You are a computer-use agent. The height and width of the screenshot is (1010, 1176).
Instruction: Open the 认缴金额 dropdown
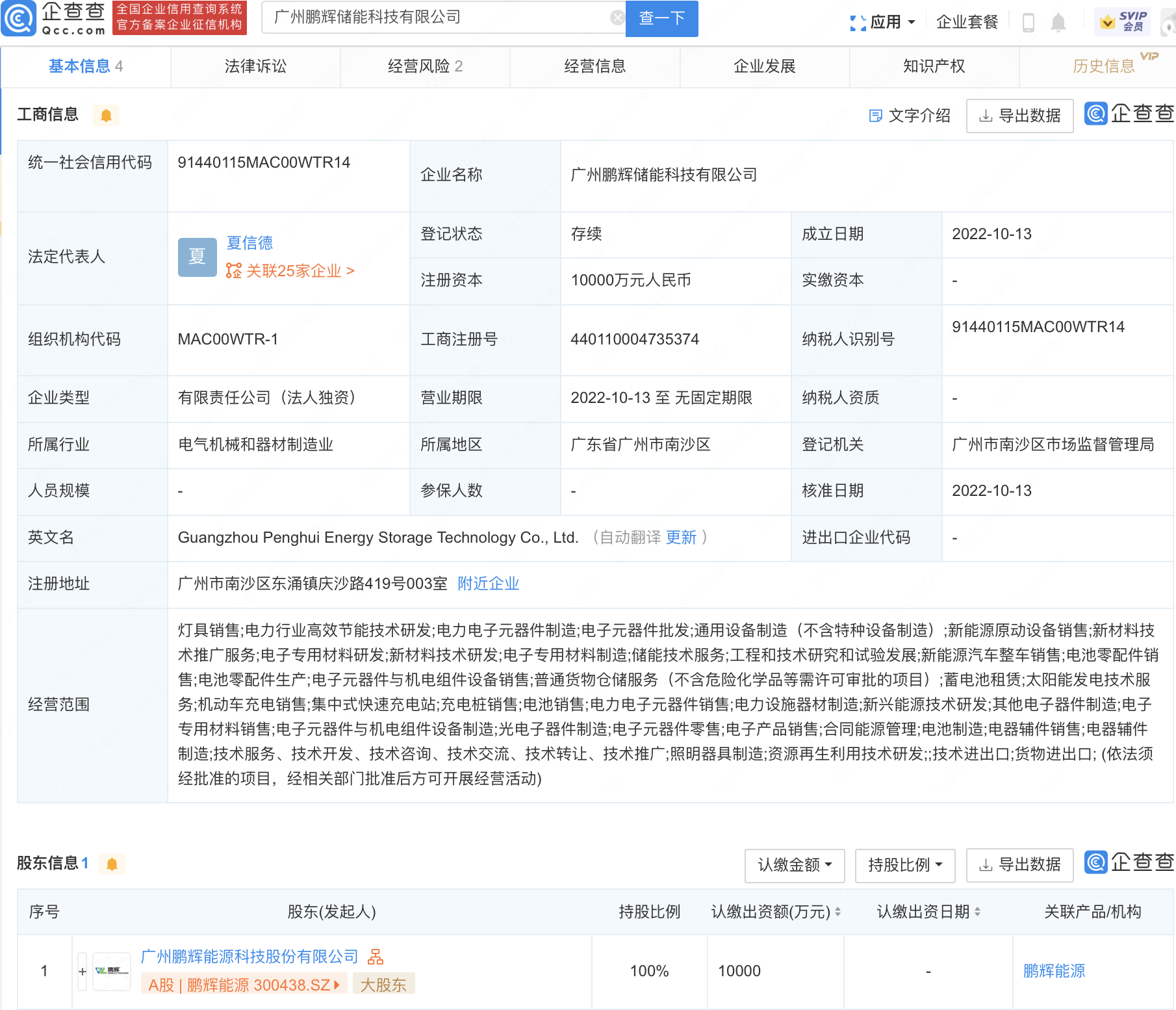tap(795, 865)
